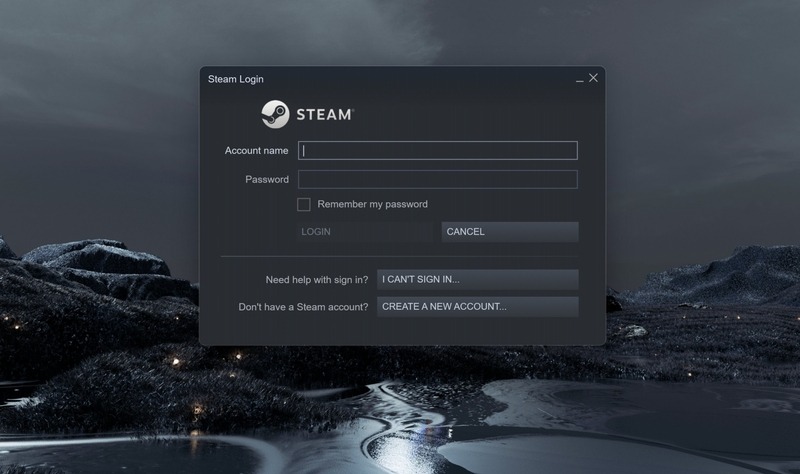Viewport: 800px width, 474px height.
Task: Click the STEAM wordmark text
Action: pyautogui.click(x=325, y=114)
